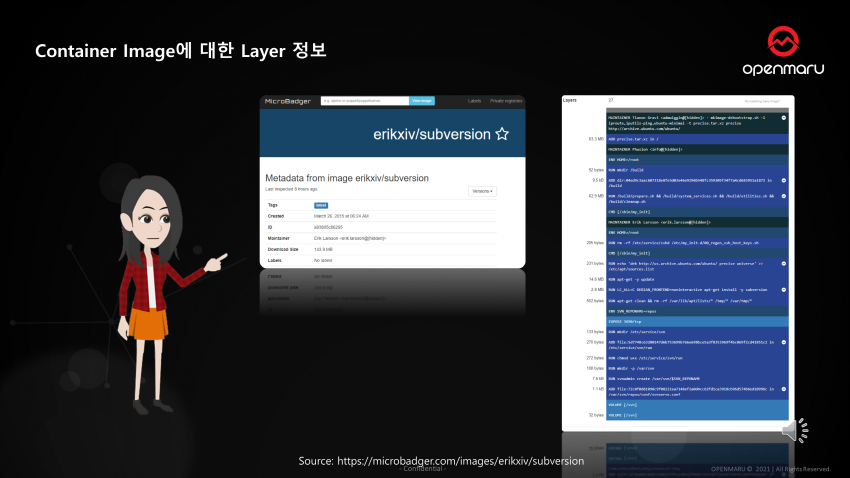The width and height of the screenshot is (850, 478).
Task: Click the 'erikxiv/subversion' banner title
Action: [432, 134]
